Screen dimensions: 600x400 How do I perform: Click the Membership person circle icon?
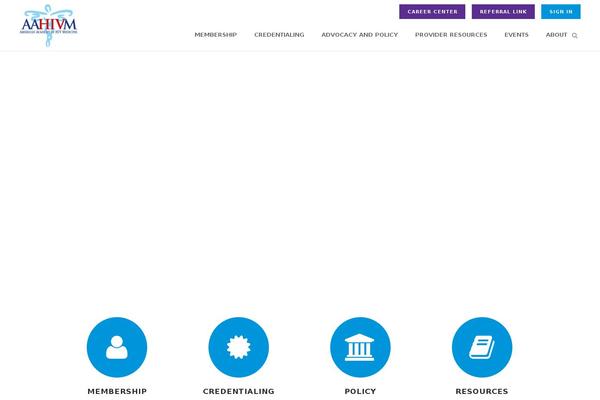tap(117, 347)
